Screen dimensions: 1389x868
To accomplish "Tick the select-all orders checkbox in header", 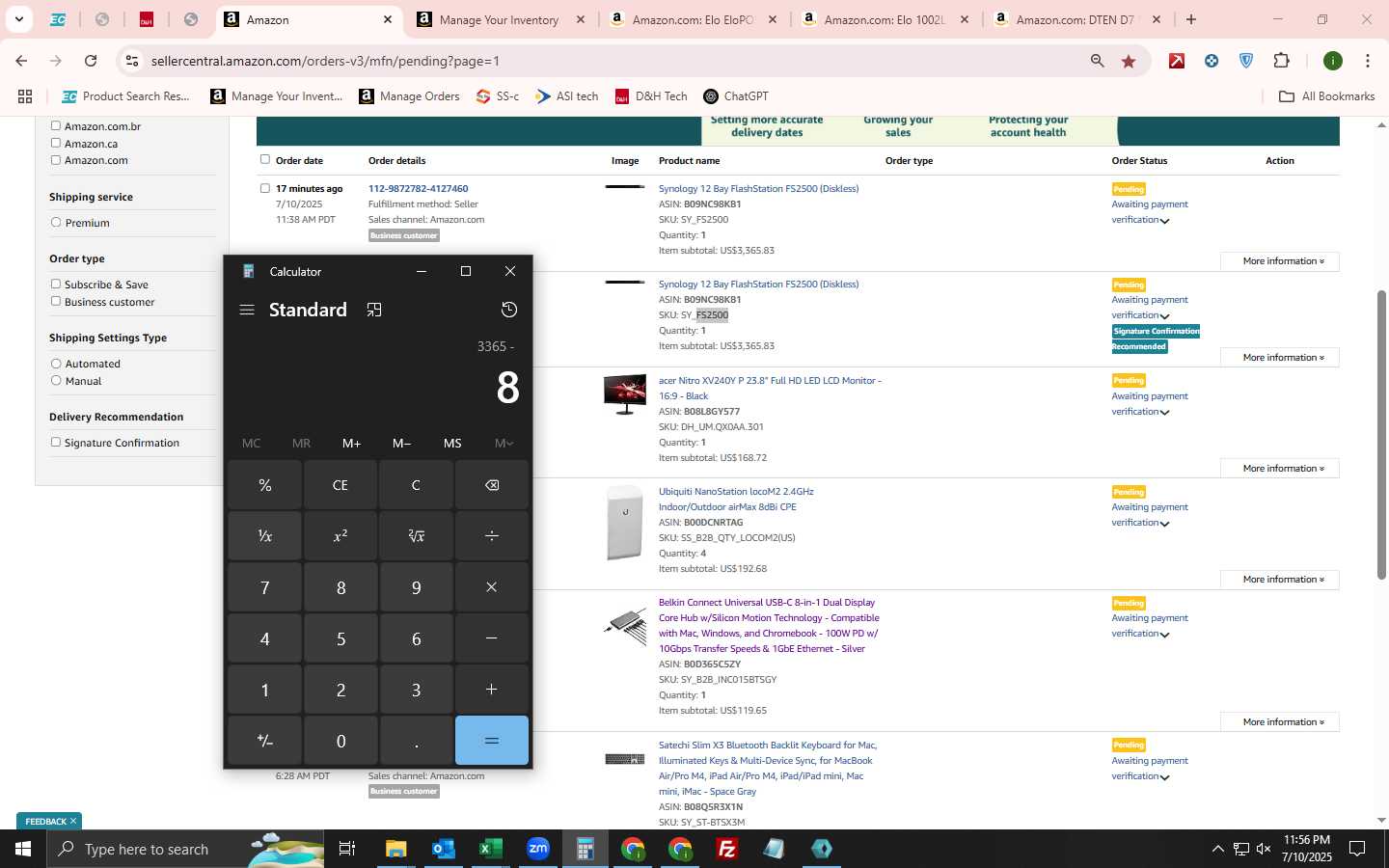I will tap(265, 159).
